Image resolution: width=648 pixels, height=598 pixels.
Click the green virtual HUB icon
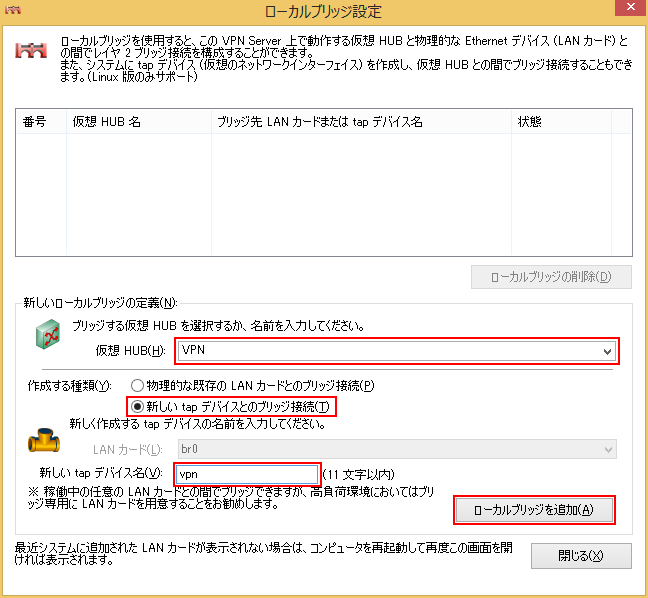point(49,340)
